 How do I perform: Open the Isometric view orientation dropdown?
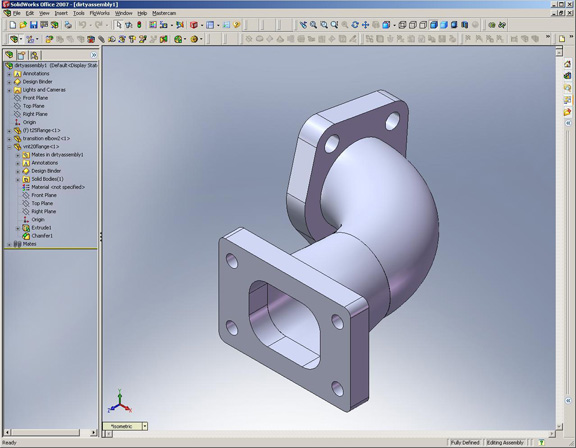(x=145, y=426)
